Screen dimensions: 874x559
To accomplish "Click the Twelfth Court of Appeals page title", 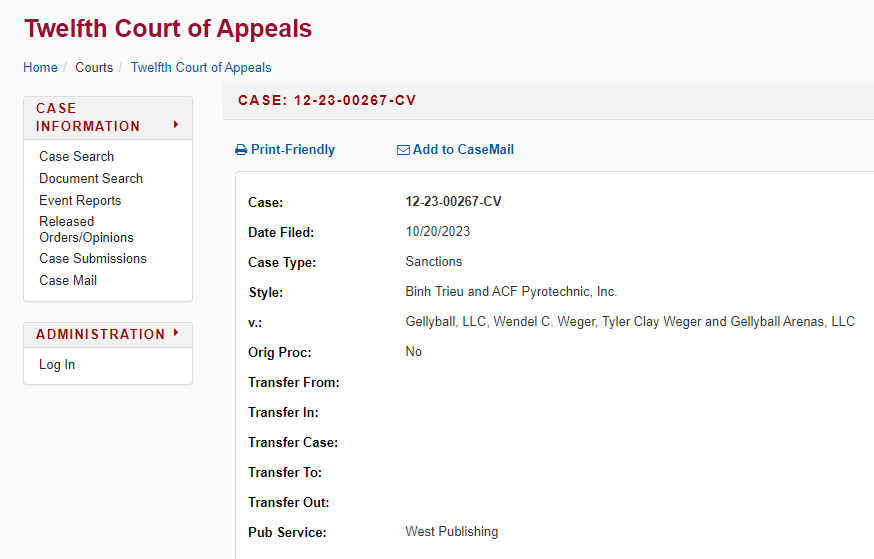I will pos(168,28).
